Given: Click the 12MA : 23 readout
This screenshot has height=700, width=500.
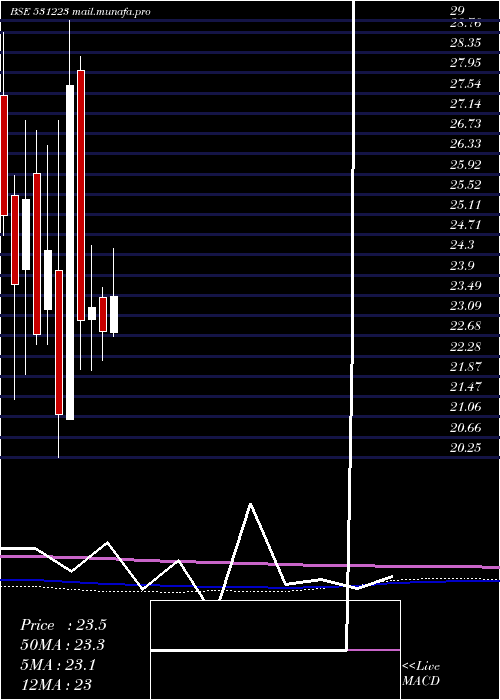Looking at the screenshot, I should coord(56,684).
